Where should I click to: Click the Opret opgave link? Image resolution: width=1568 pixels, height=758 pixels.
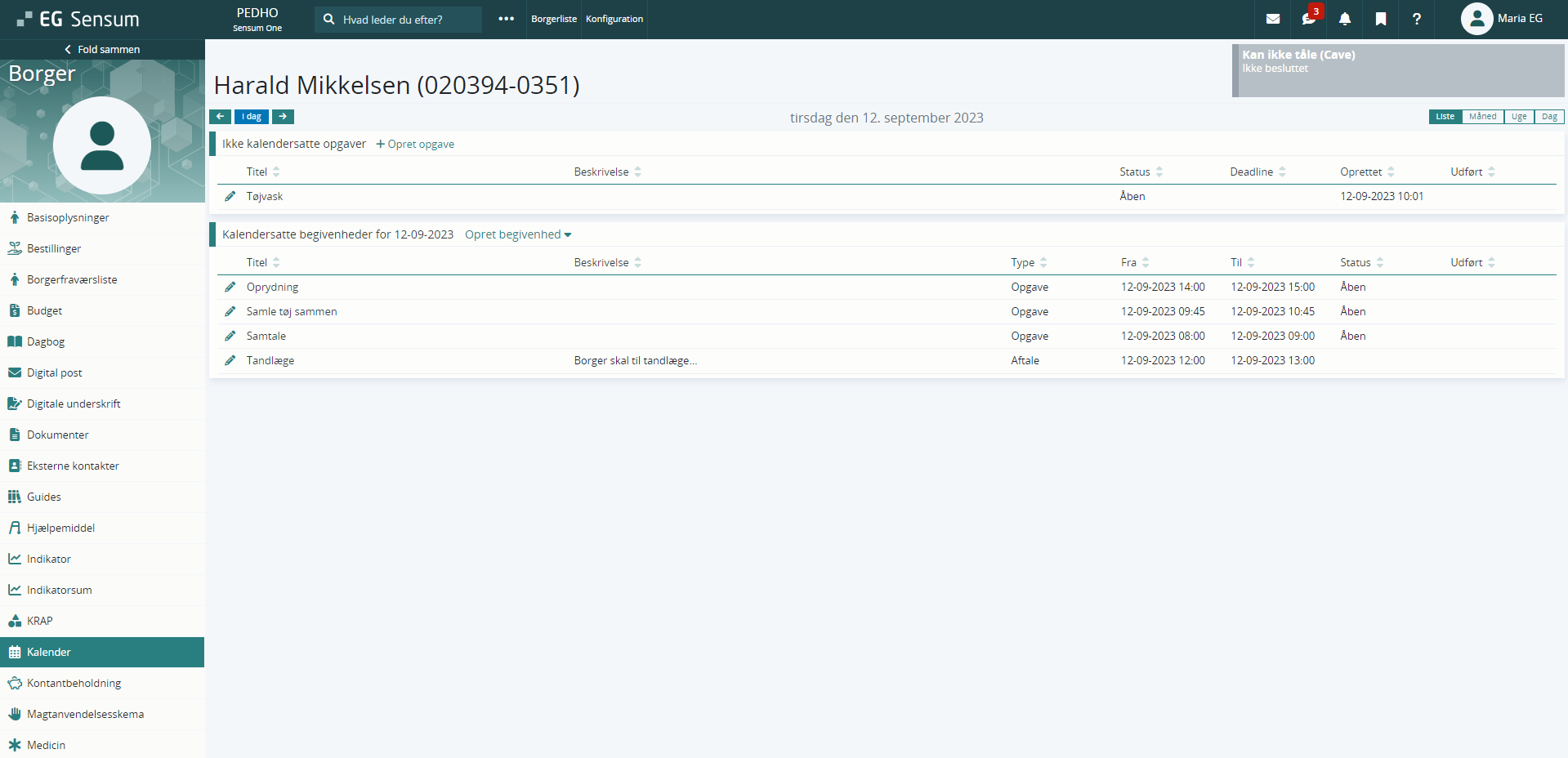pos(415,144)
